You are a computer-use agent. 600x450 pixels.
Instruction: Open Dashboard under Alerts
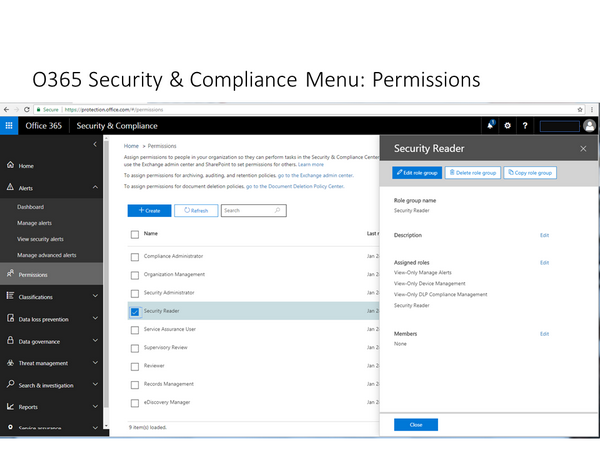coord(30,207)
